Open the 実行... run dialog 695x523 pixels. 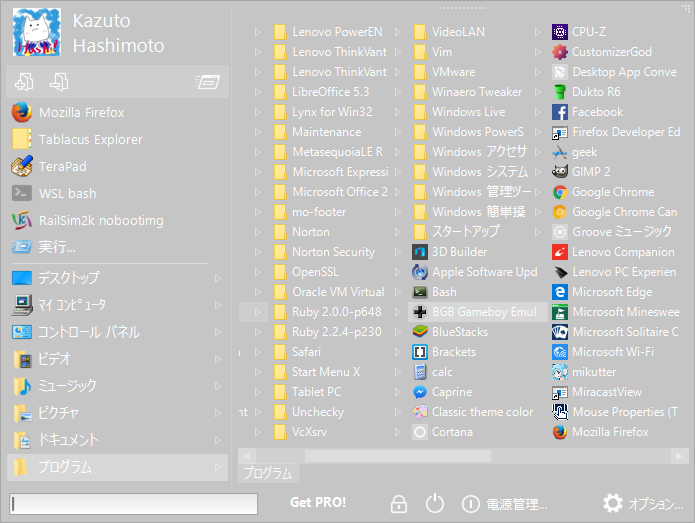(117, 247)
